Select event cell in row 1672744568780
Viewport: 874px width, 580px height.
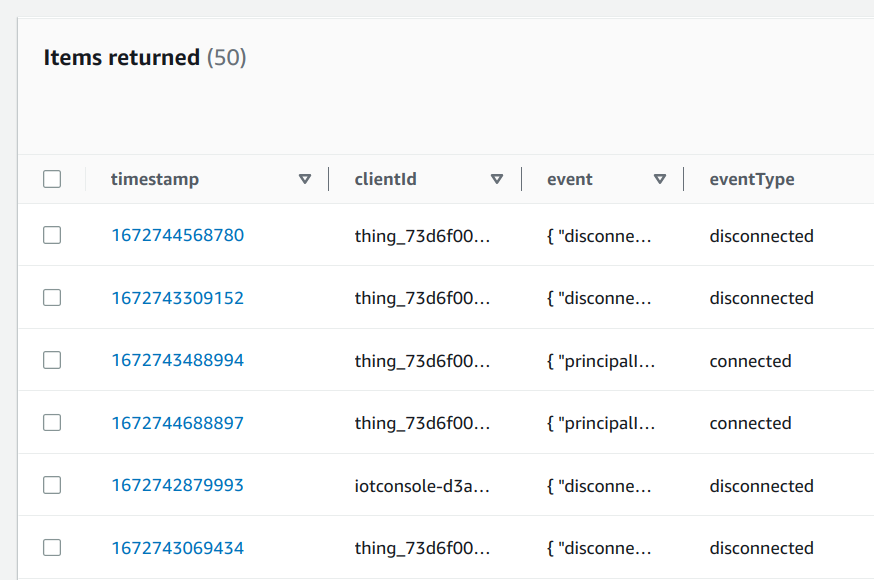[599, 236]
